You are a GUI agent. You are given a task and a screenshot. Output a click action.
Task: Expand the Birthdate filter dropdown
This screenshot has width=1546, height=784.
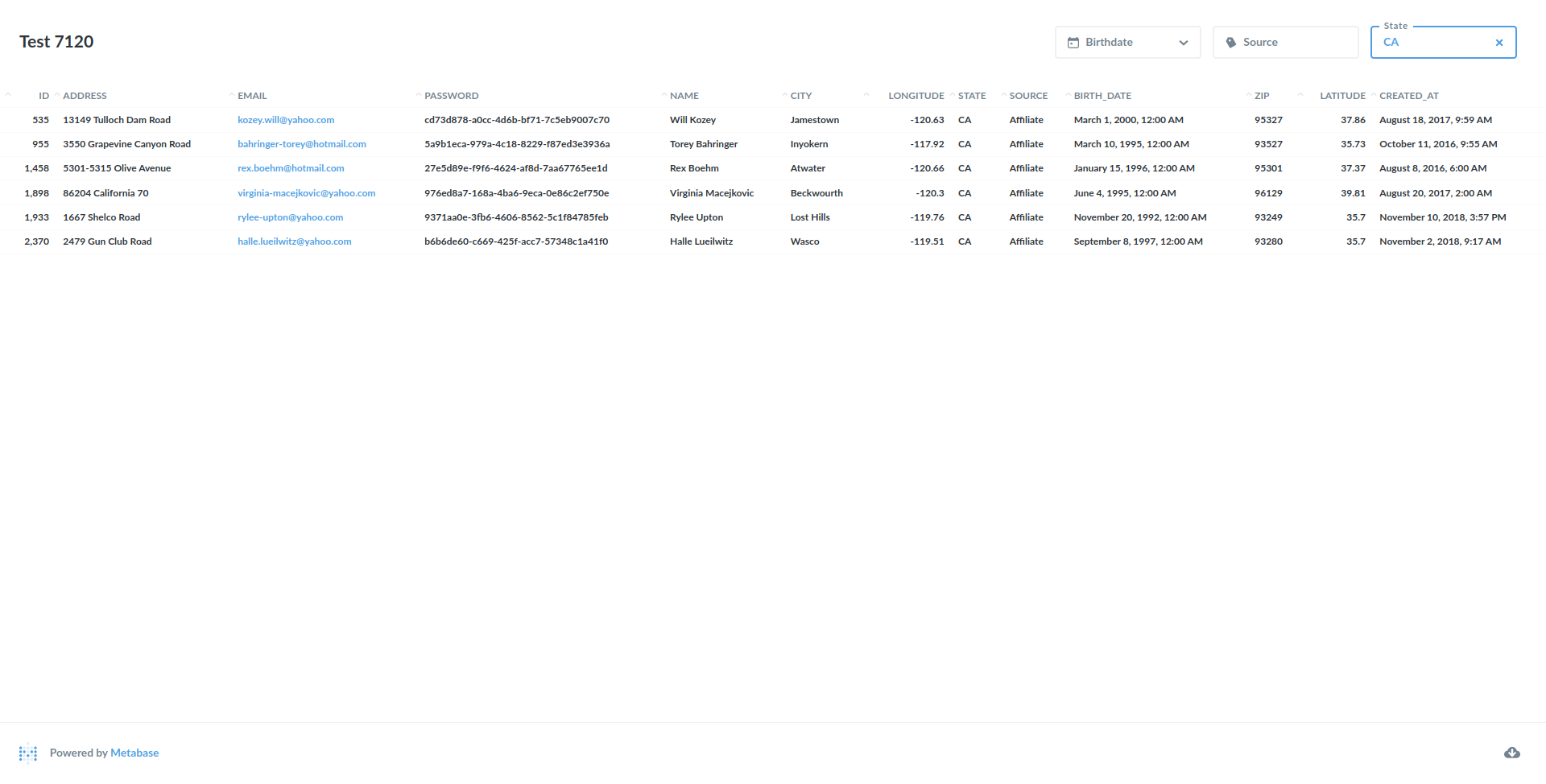point(1182,43)
